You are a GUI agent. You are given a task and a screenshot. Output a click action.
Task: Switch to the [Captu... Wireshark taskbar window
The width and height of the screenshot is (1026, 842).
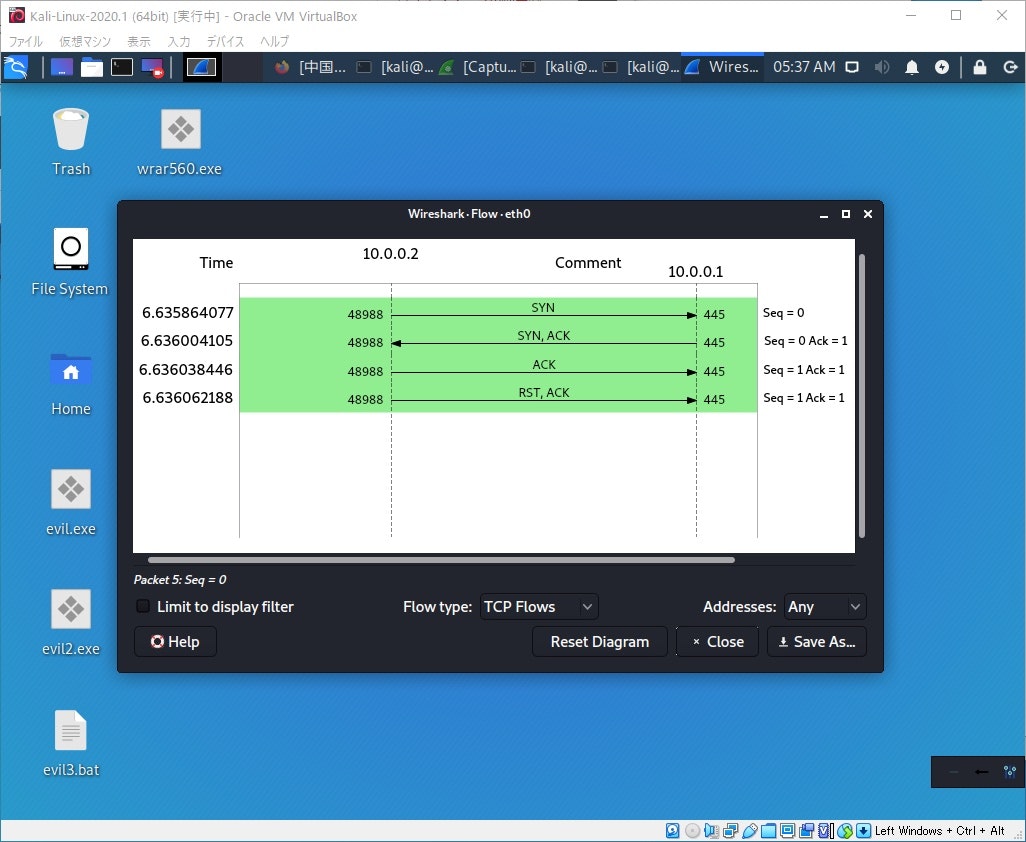[x=480, y=67]
